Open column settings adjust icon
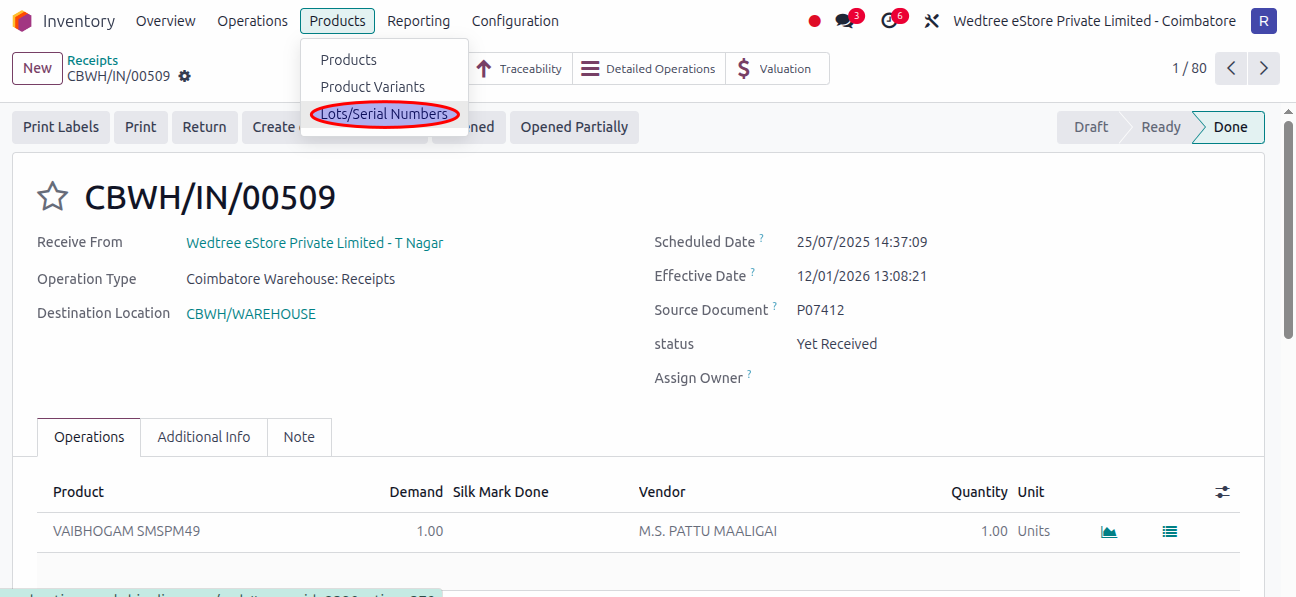1296x597 pixels. 1222,492
